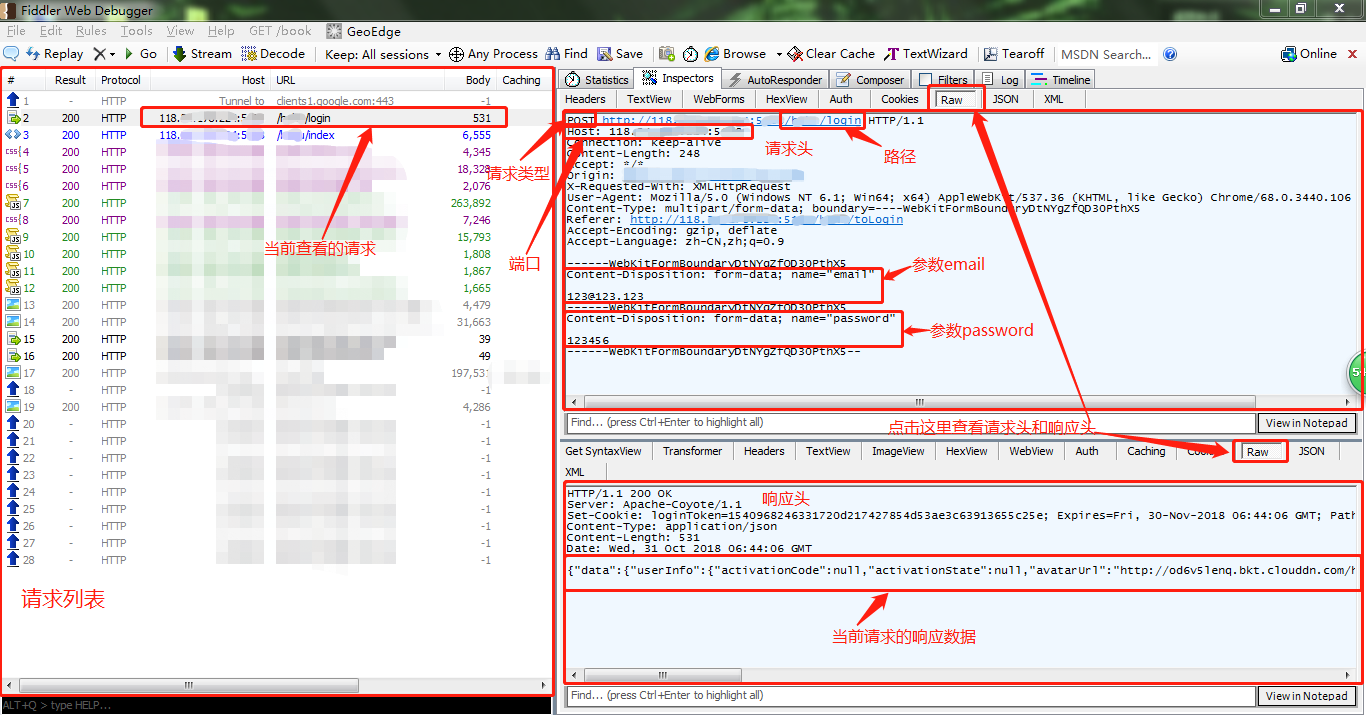1366x715 pixels.
Task: Replay the selected session
Action: click(x=55, y=54)
